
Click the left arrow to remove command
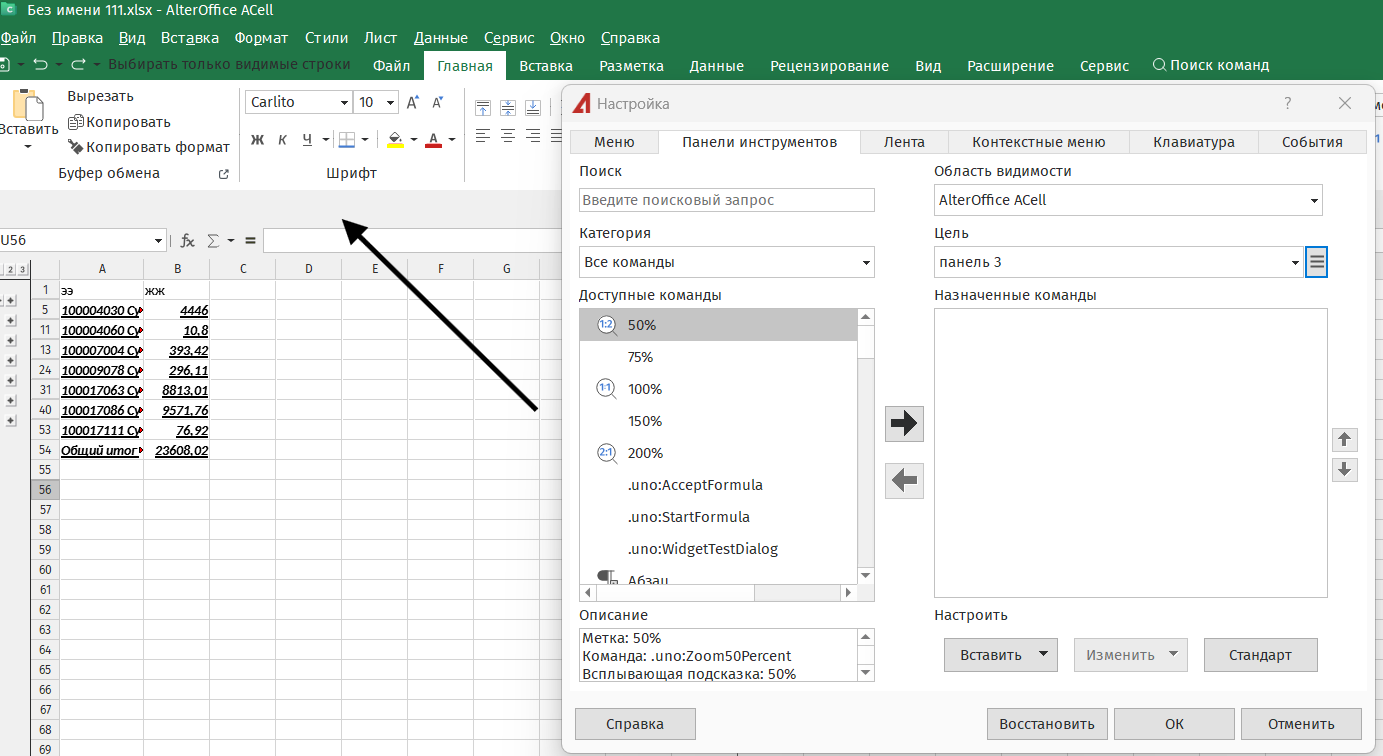904,481
